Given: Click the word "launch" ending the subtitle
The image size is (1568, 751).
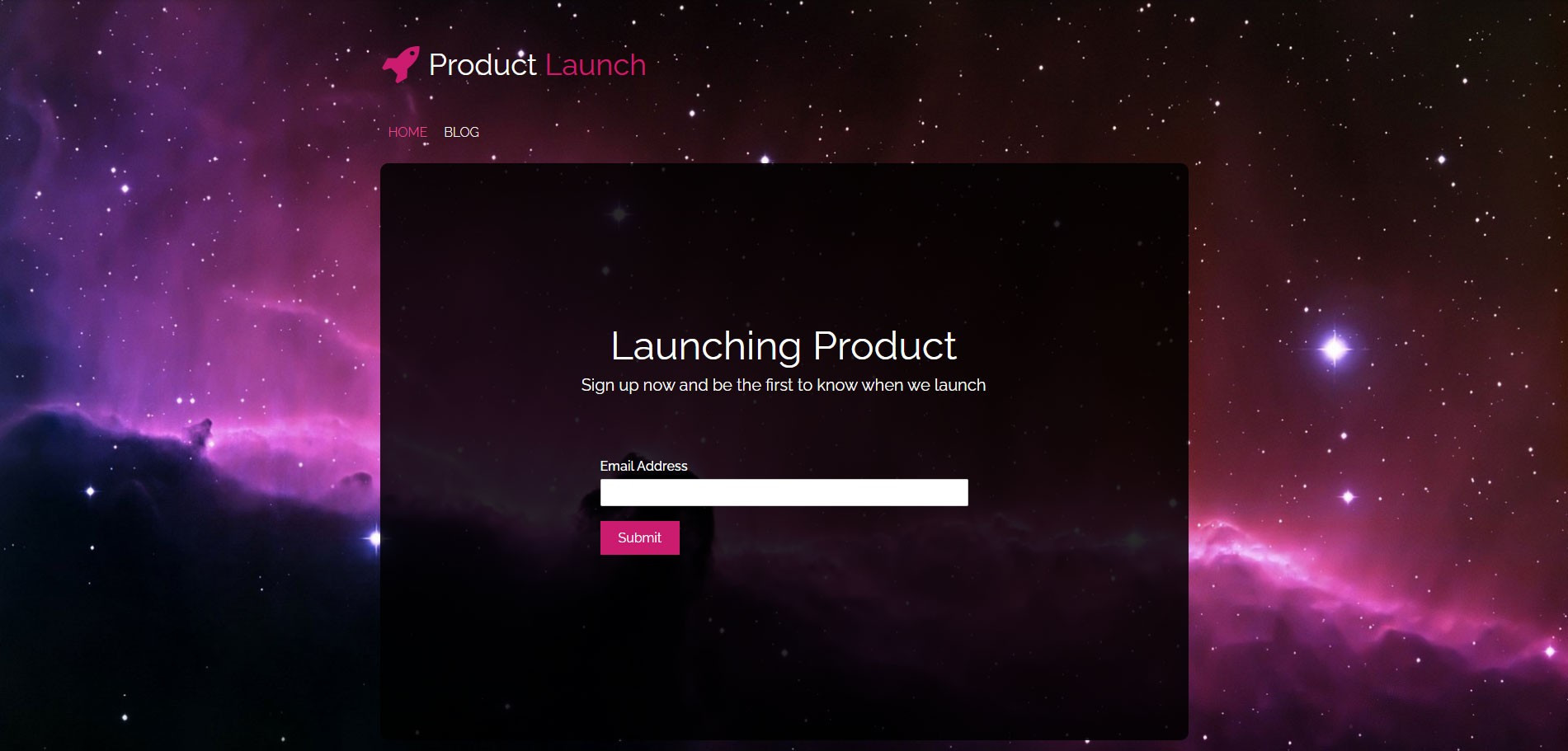Looking at the screenshot, I should 960,385.
